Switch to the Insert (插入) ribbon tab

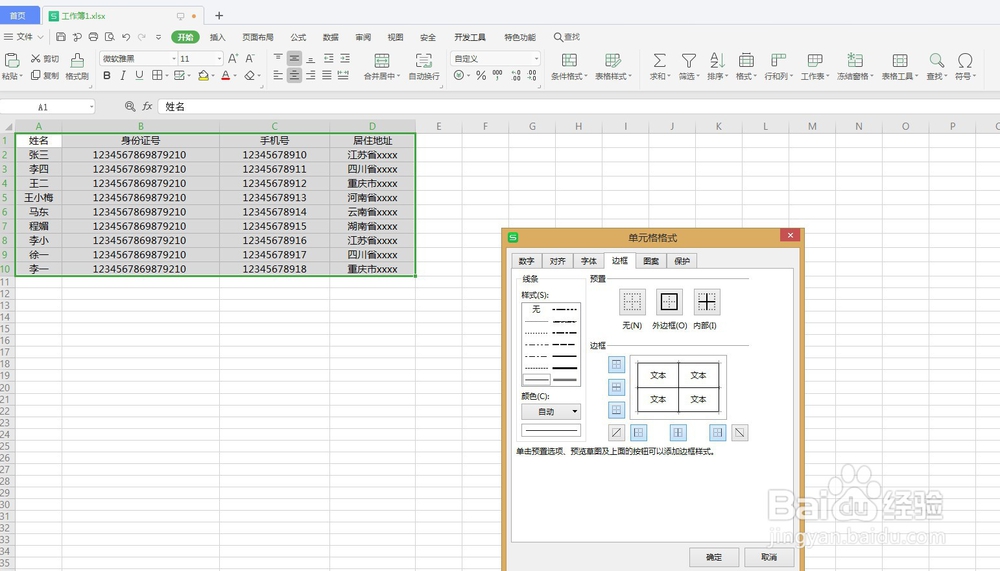click(217, 37)
